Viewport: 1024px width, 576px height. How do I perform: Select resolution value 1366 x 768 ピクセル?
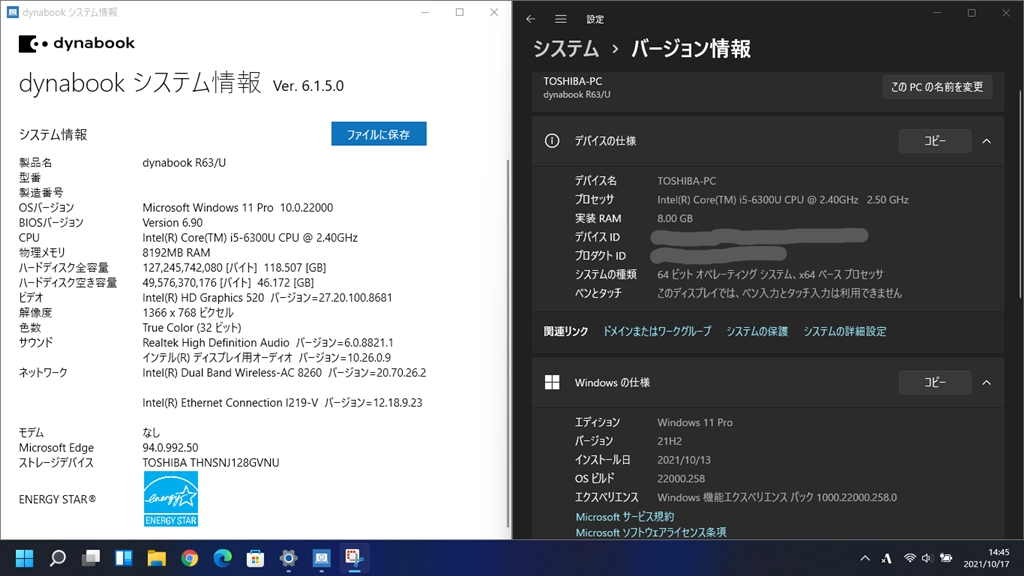(188, 313)
